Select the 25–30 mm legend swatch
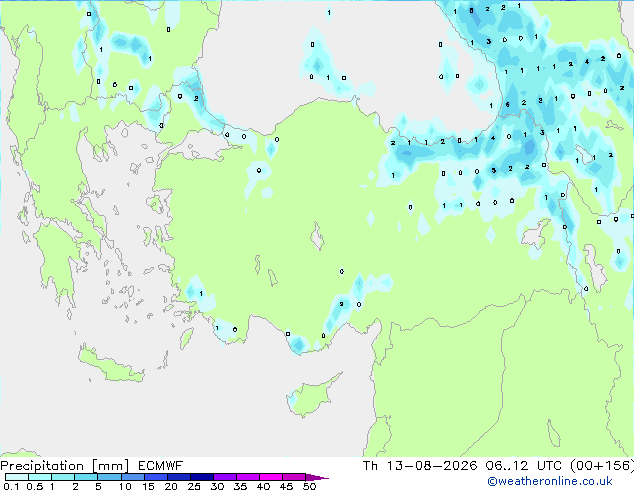This screenshot has height=490, width=634. pos(201,477)
